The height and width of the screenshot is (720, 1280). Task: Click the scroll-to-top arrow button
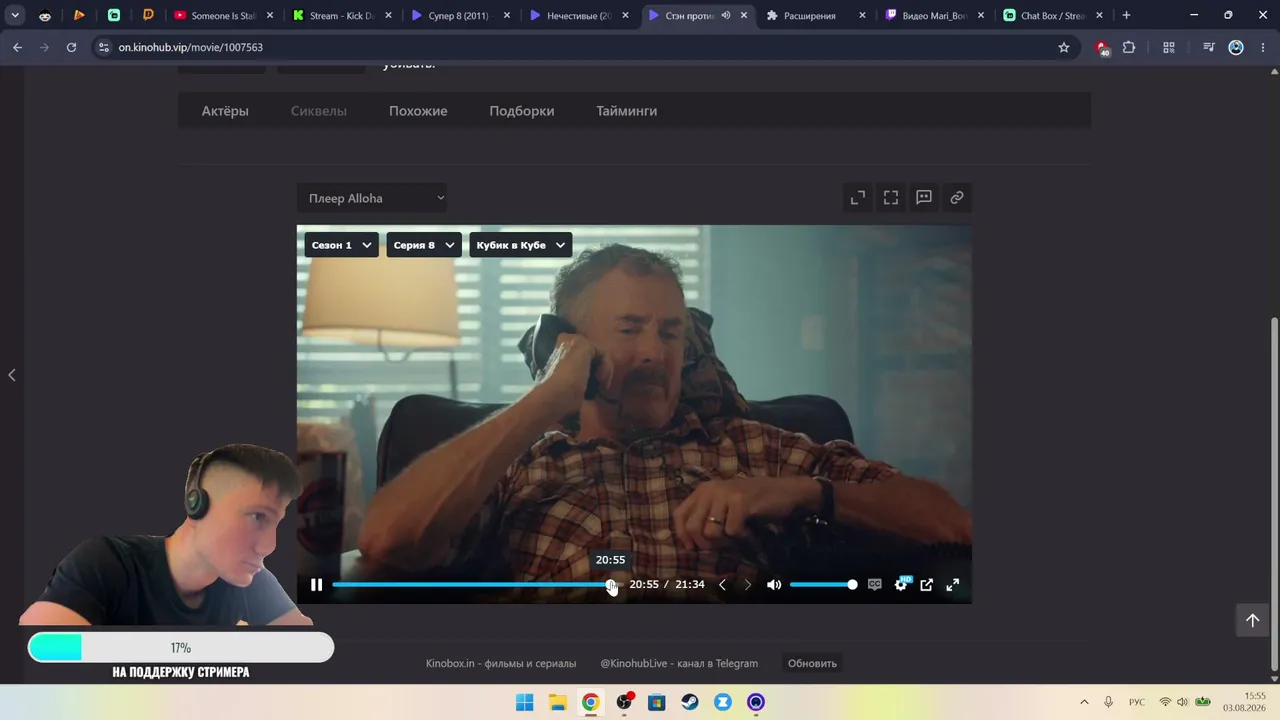pyautogui.click(x=1252, y=620)
